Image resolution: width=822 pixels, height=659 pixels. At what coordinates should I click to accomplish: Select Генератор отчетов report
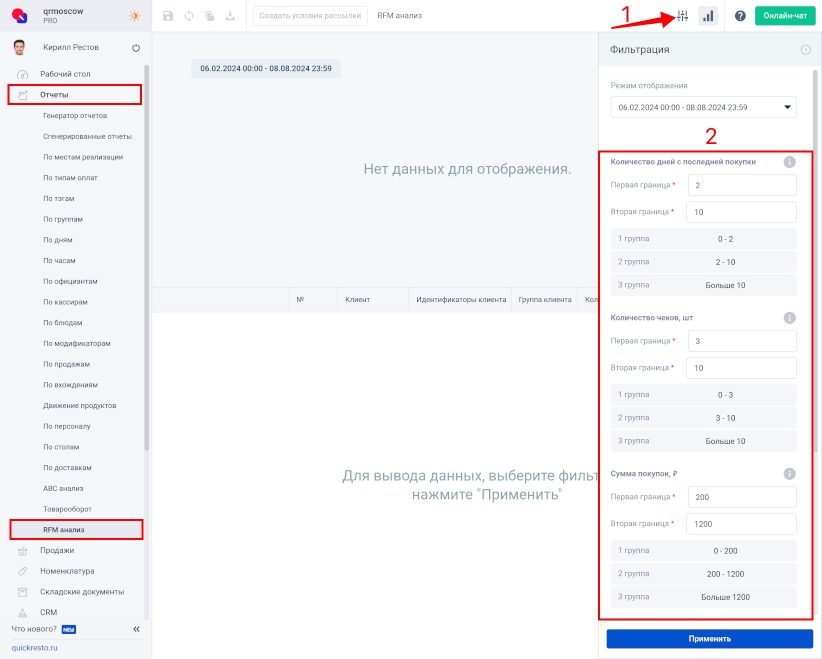tap(75, 115)
